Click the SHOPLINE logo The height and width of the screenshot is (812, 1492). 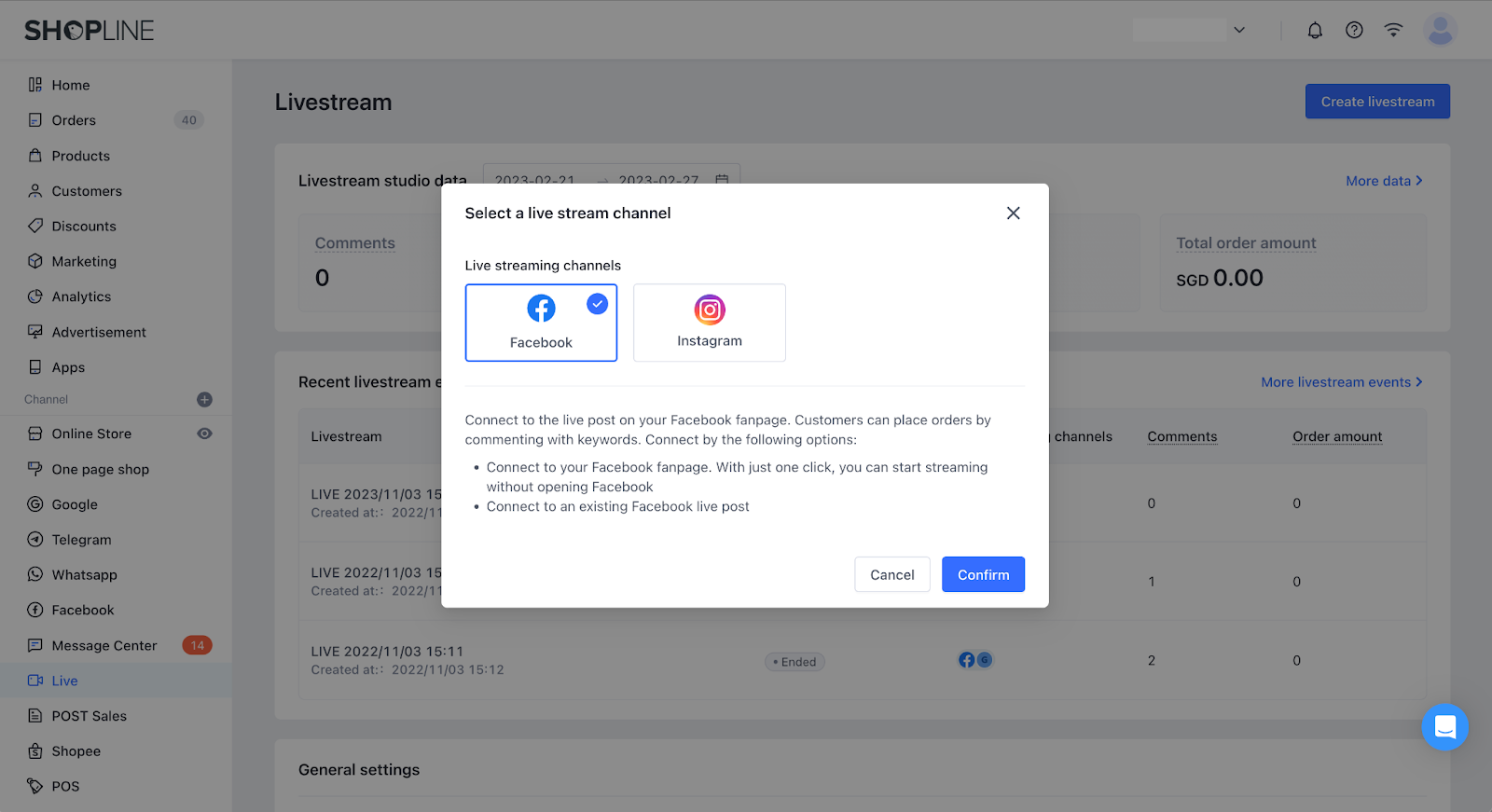90,31
